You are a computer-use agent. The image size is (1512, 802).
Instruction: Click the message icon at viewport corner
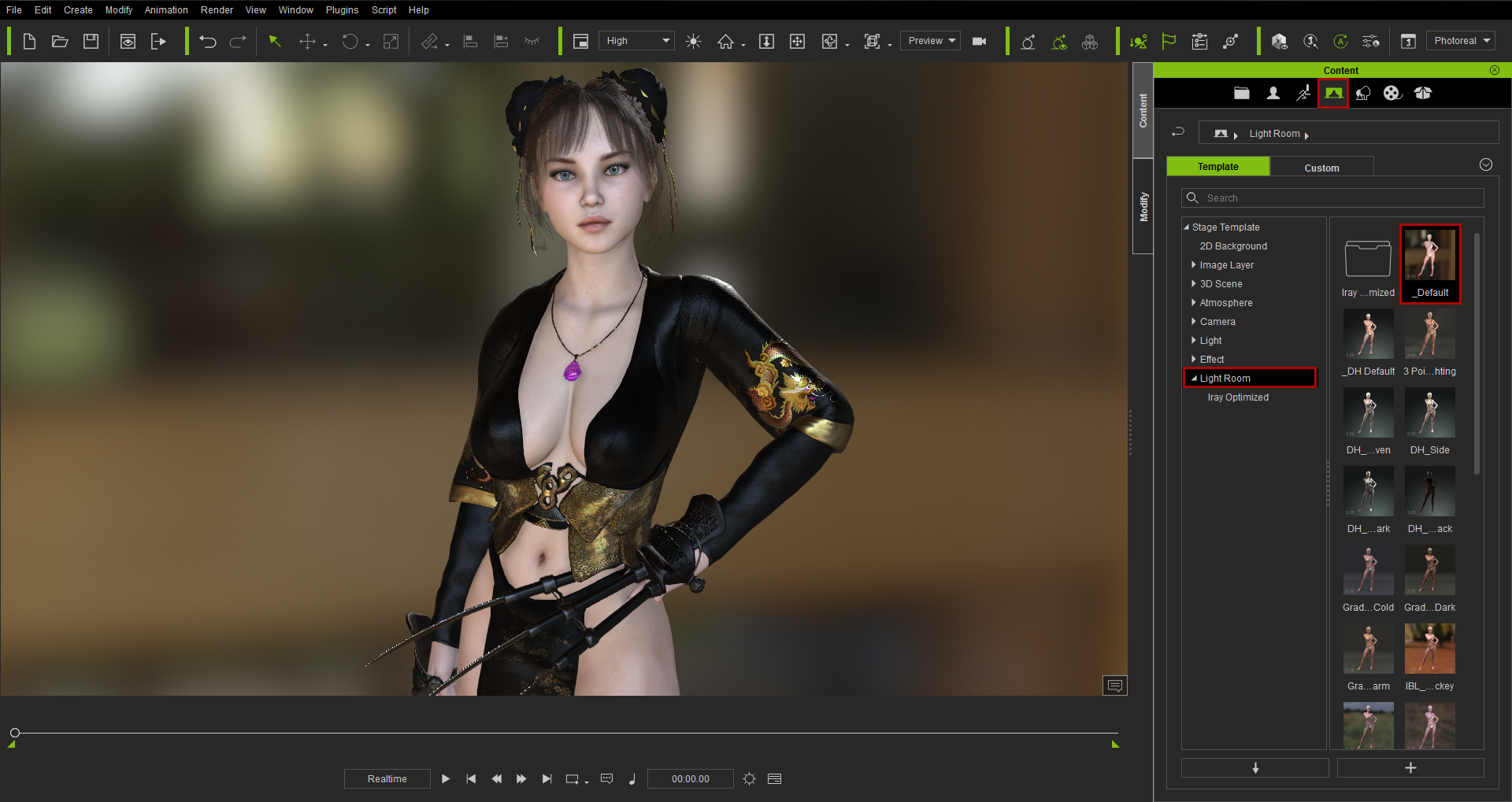[x=1114, y=686]
